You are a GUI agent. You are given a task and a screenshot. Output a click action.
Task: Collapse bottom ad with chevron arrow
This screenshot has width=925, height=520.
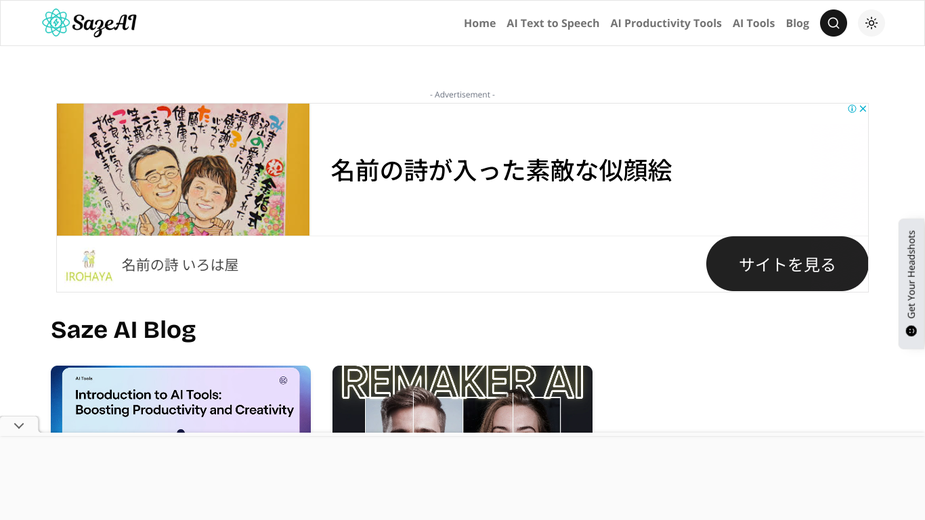pos(19,425)
